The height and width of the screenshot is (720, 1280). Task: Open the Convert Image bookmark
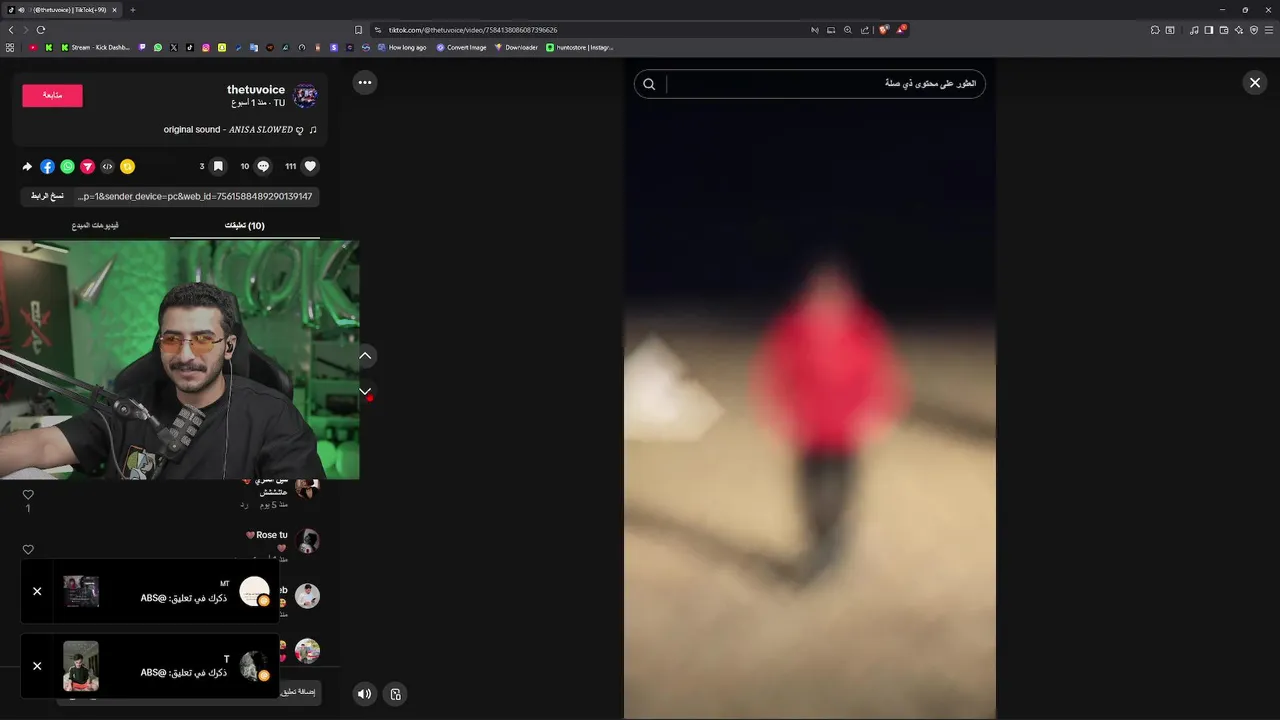tap(461, 47)
